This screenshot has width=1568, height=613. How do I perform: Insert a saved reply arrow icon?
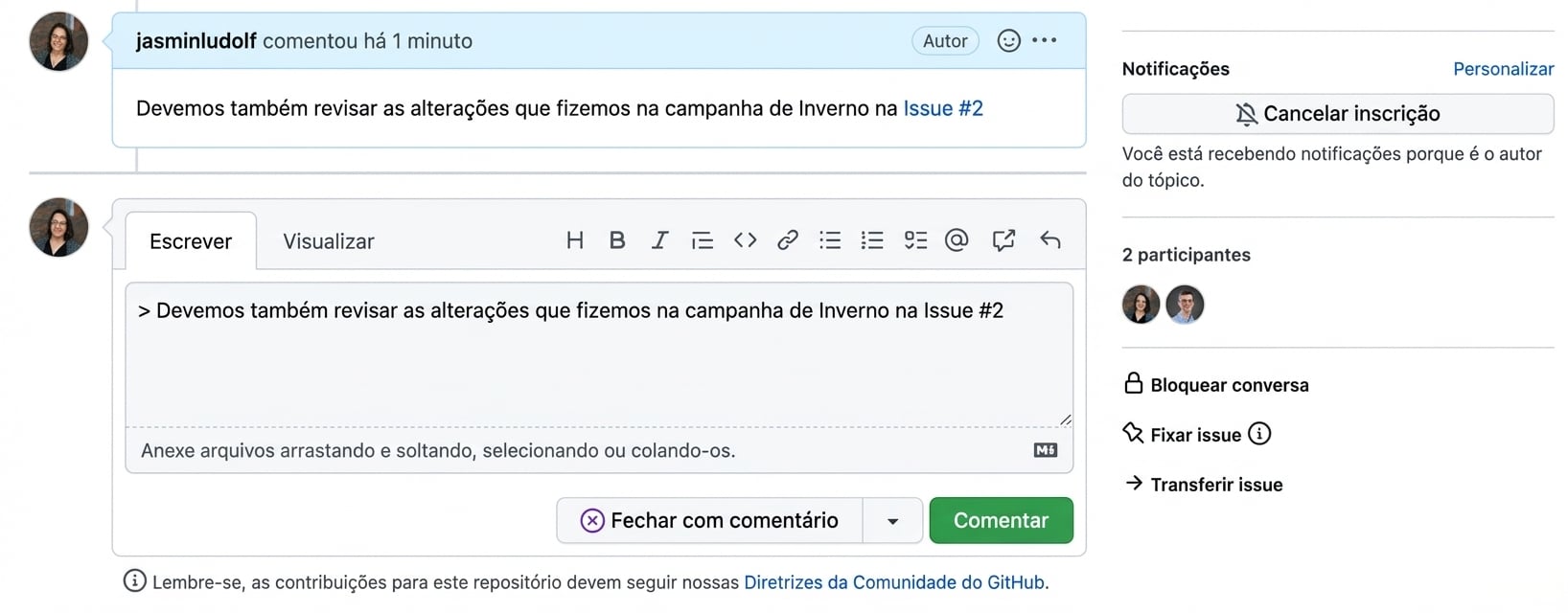[1050, 240]
